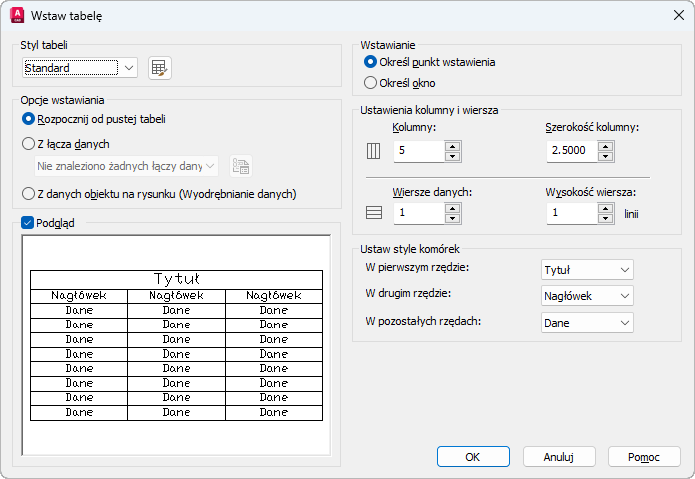Click the Pomoc help button
Image resolution: width=695 pixels, height=479 pixels.
tap(644, 456)
